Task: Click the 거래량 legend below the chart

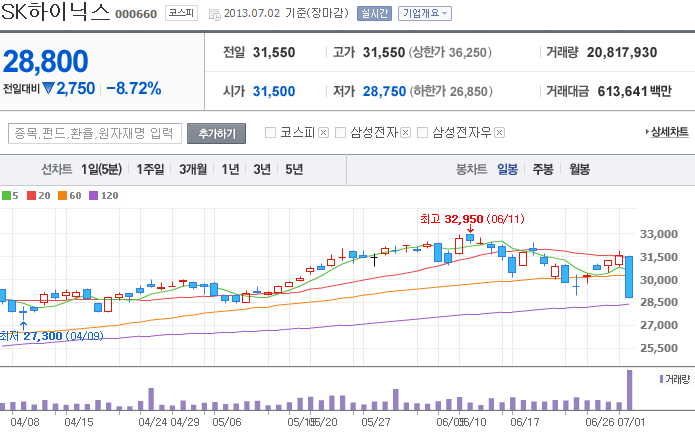Action: [675, 379]
